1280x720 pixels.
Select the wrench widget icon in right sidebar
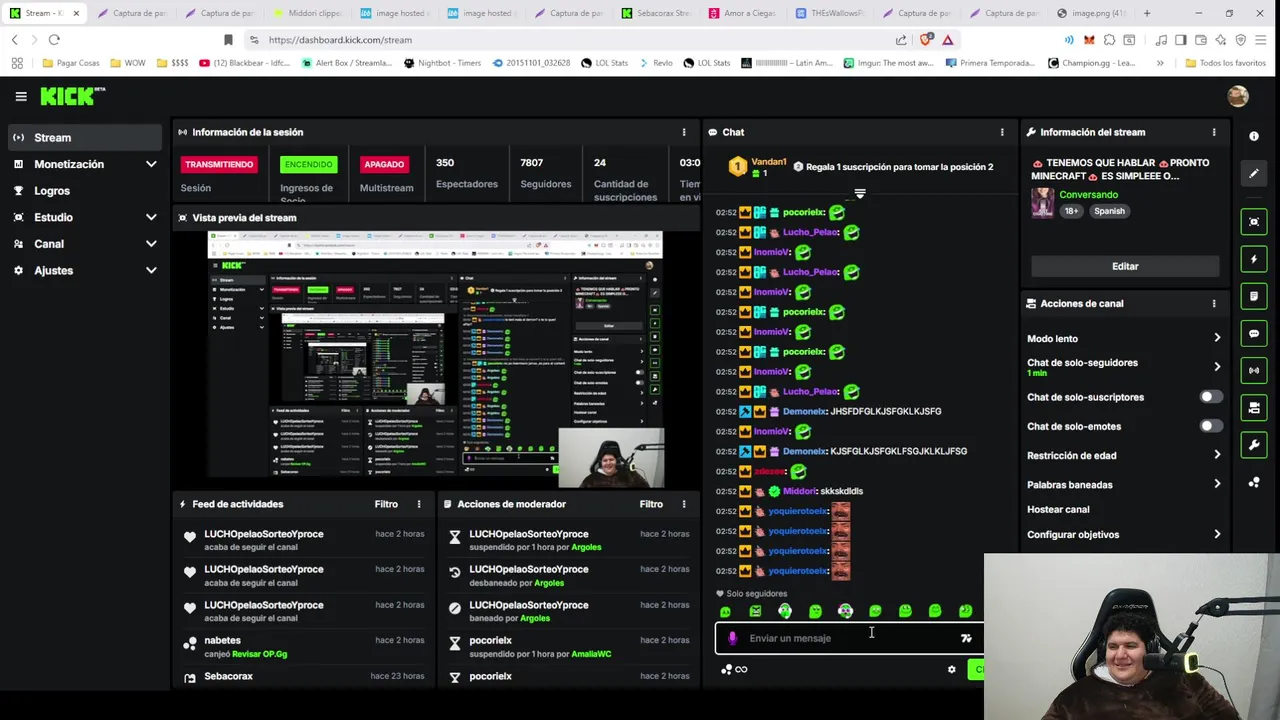[1254, 444]
